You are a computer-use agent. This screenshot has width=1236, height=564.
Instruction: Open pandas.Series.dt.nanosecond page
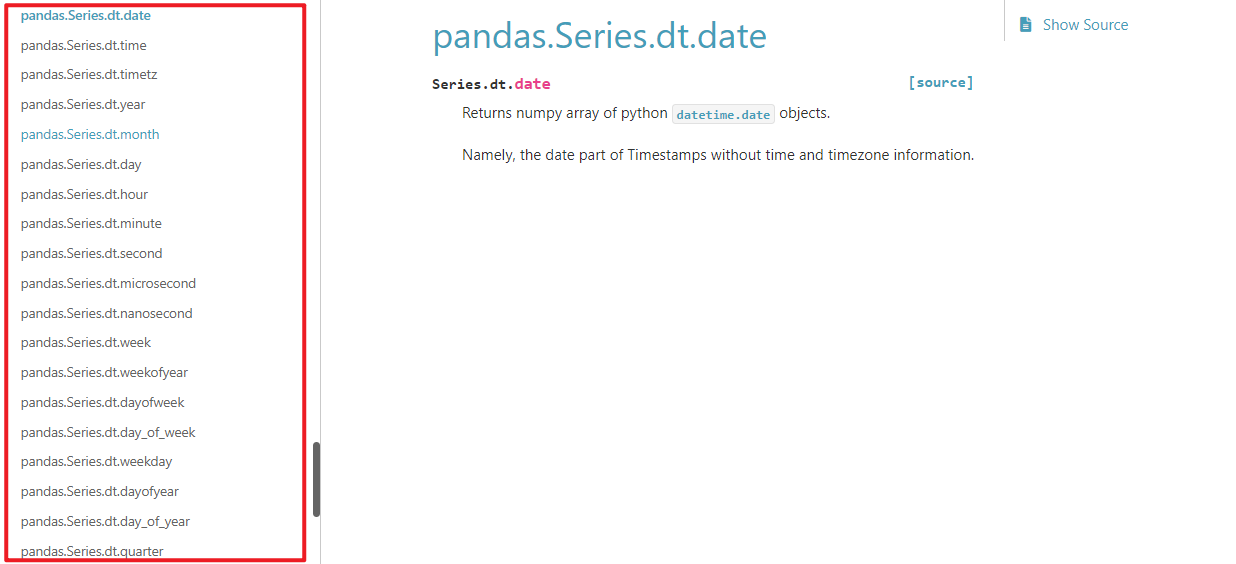[x=106, y=313]
